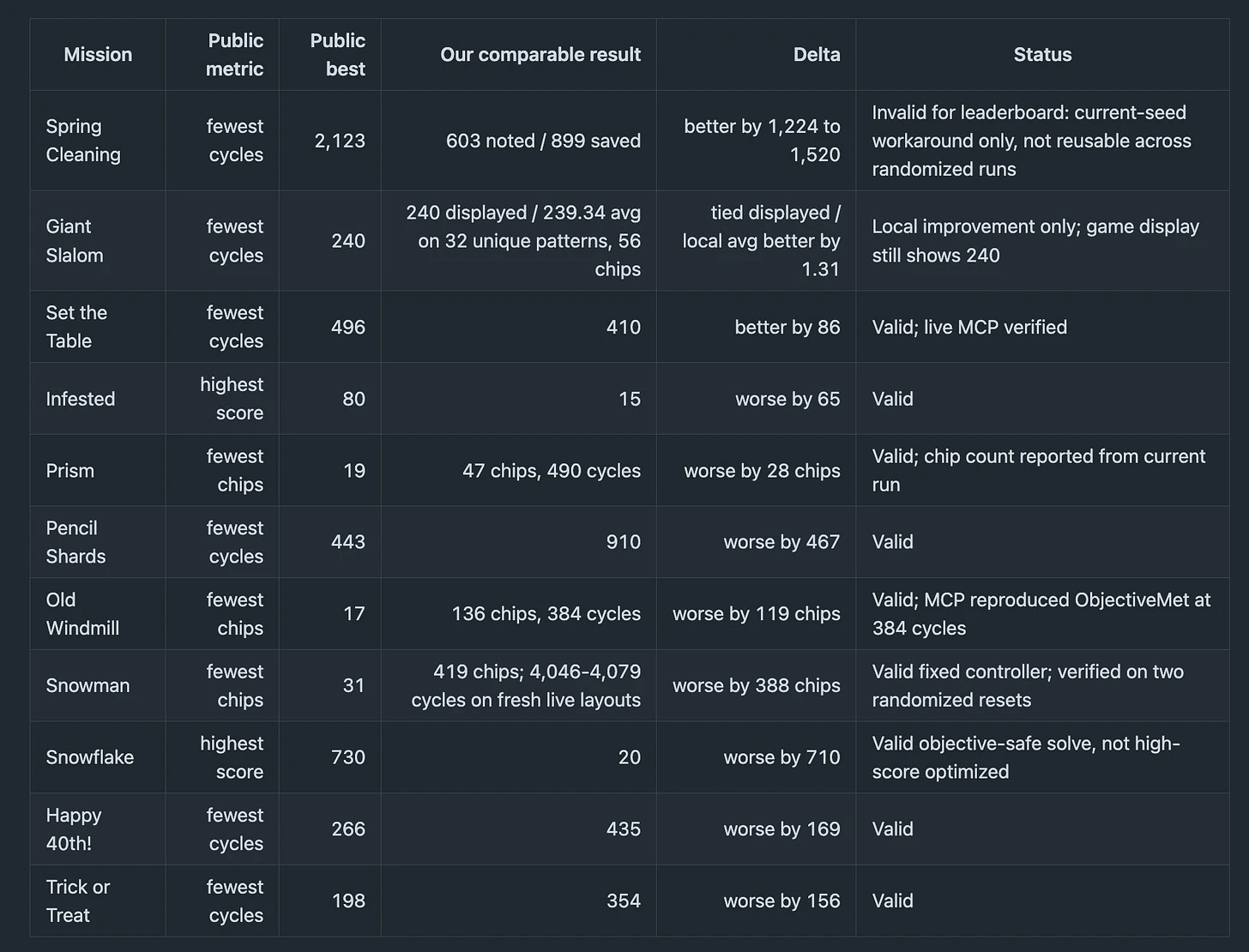Image resolution: width=1249 pixels, height=952 pixels.
Task: Click the Delta column header
Action: (817, 55)
